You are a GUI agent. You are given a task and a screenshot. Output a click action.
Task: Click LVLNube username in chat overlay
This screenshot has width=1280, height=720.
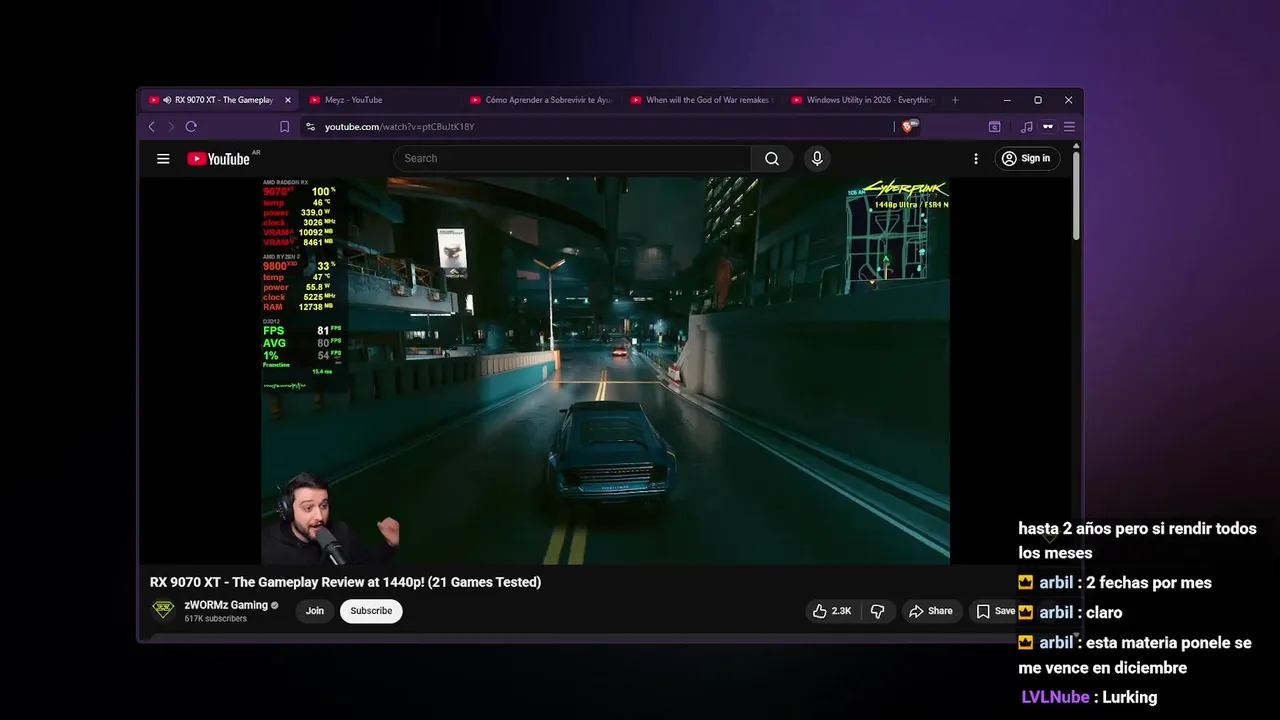coord(1055,697)
